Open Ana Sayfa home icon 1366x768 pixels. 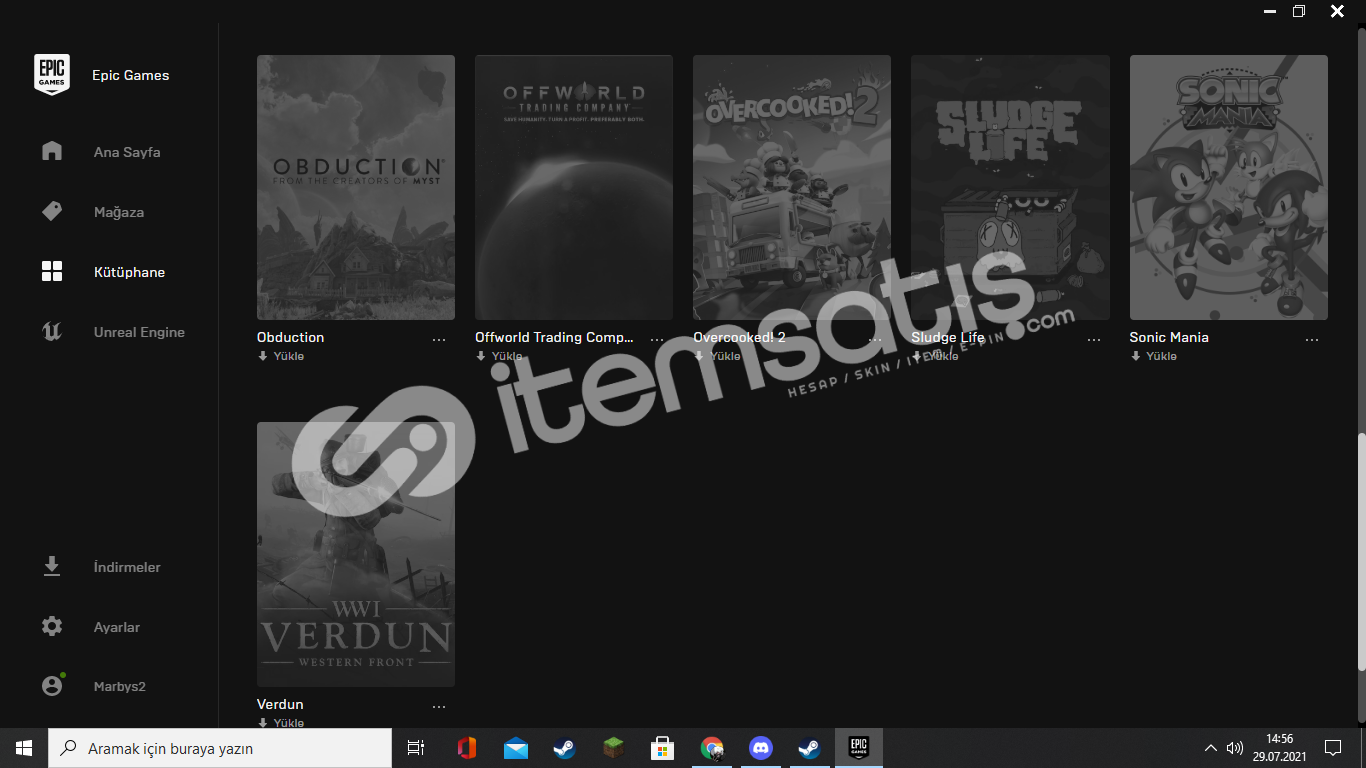[52, 151]
